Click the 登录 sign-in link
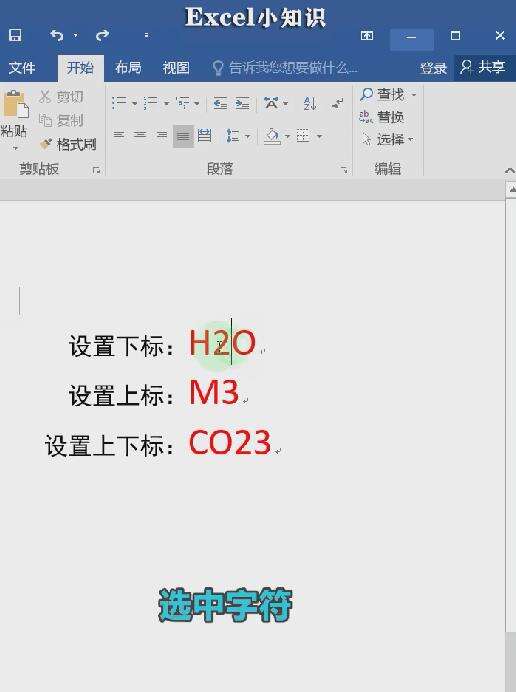 433,68
